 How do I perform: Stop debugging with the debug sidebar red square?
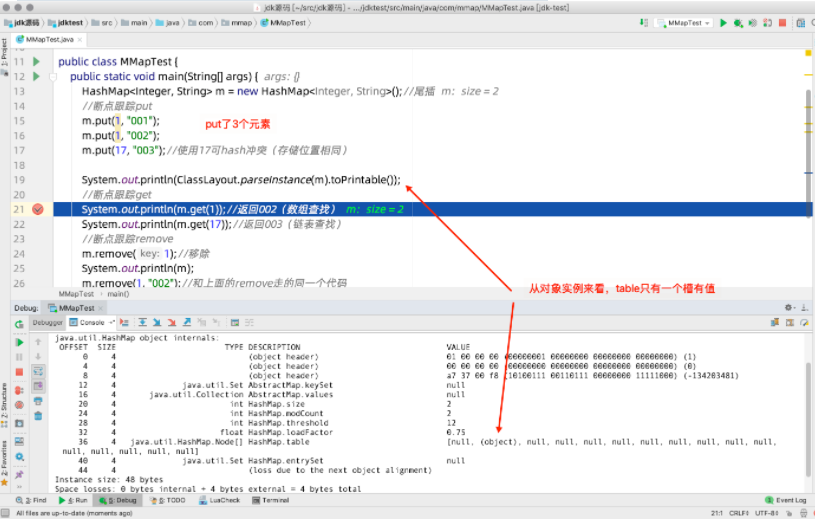[x=19, y=372]
